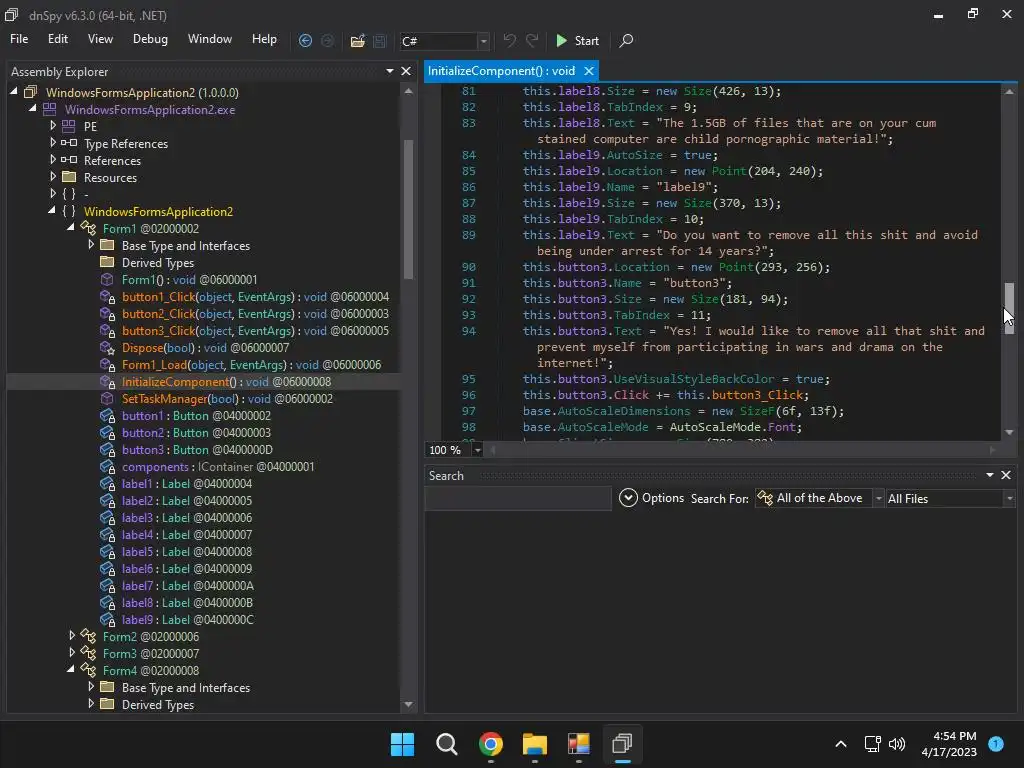The height and width of the screenshot is (768, 1024).
Task: Click the code editor vertical scrollbar thumb
Action: 1009,308
